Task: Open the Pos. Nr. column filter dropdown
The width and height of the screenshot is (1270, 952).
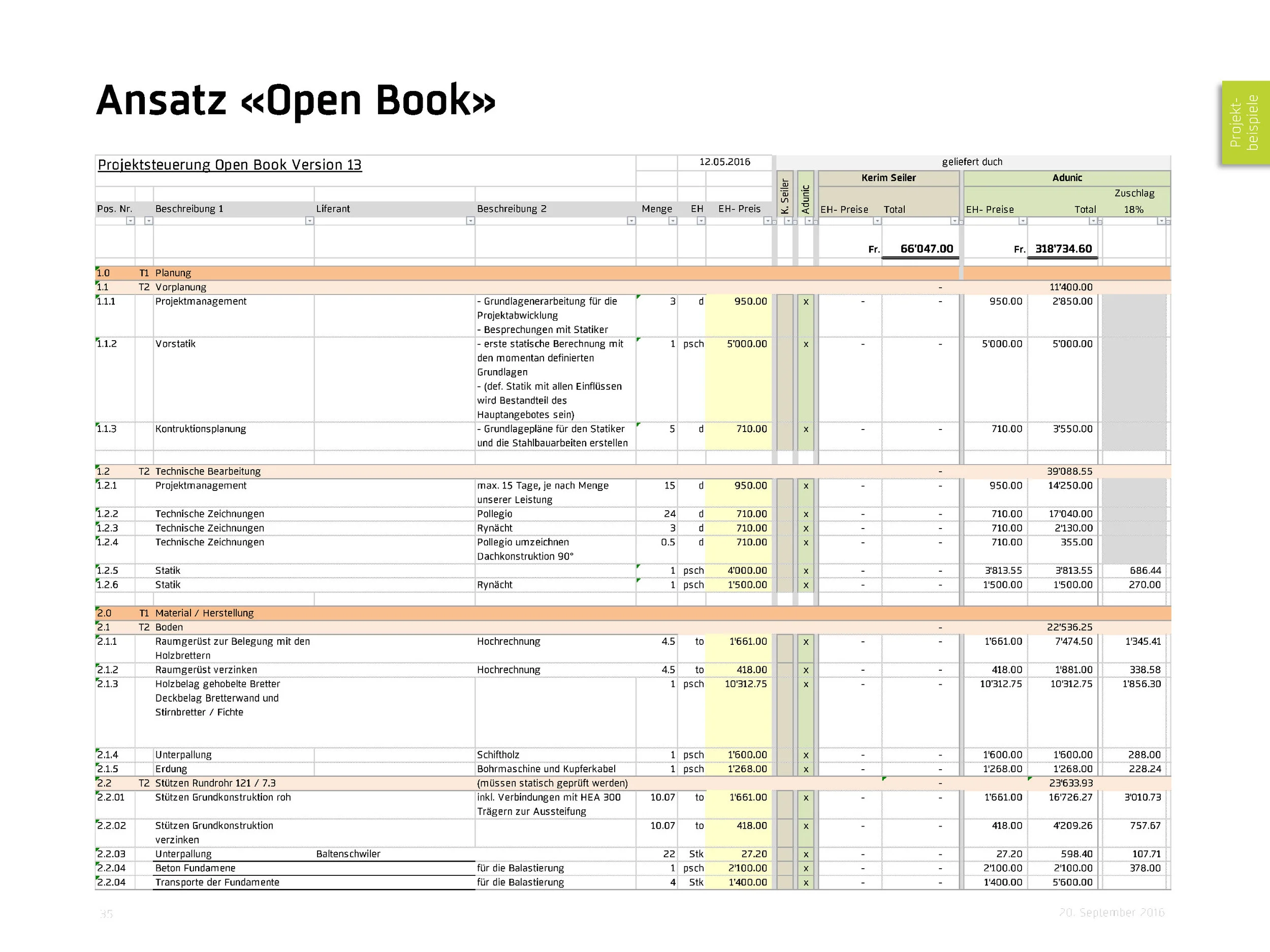Action: pyautogui.click(x=131, y=221)
